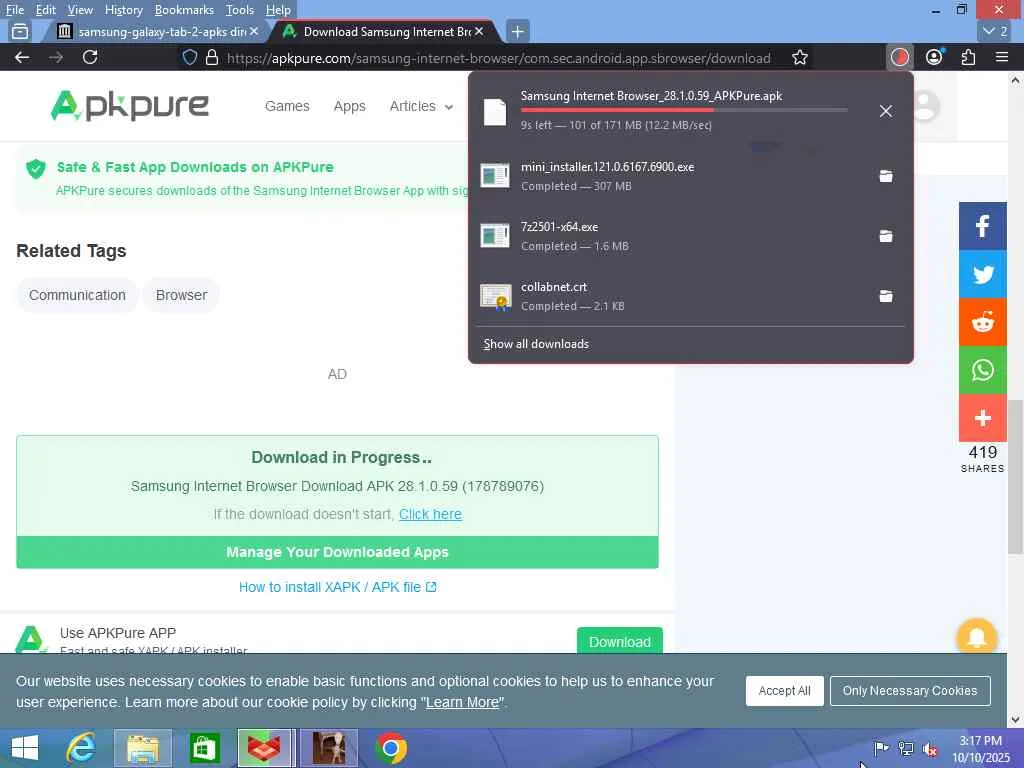The width and height of the screenshot is (1024, 768).
Task: Show 7z2501-x64.exe in folder
Action: pyautogui.click(x=886, y=236)
